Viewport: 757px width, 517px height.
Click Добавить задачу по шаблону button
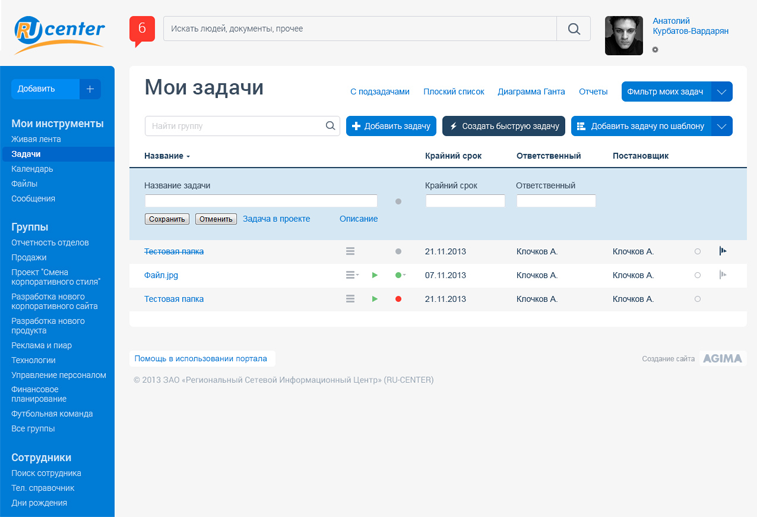(x=641, y=126)
